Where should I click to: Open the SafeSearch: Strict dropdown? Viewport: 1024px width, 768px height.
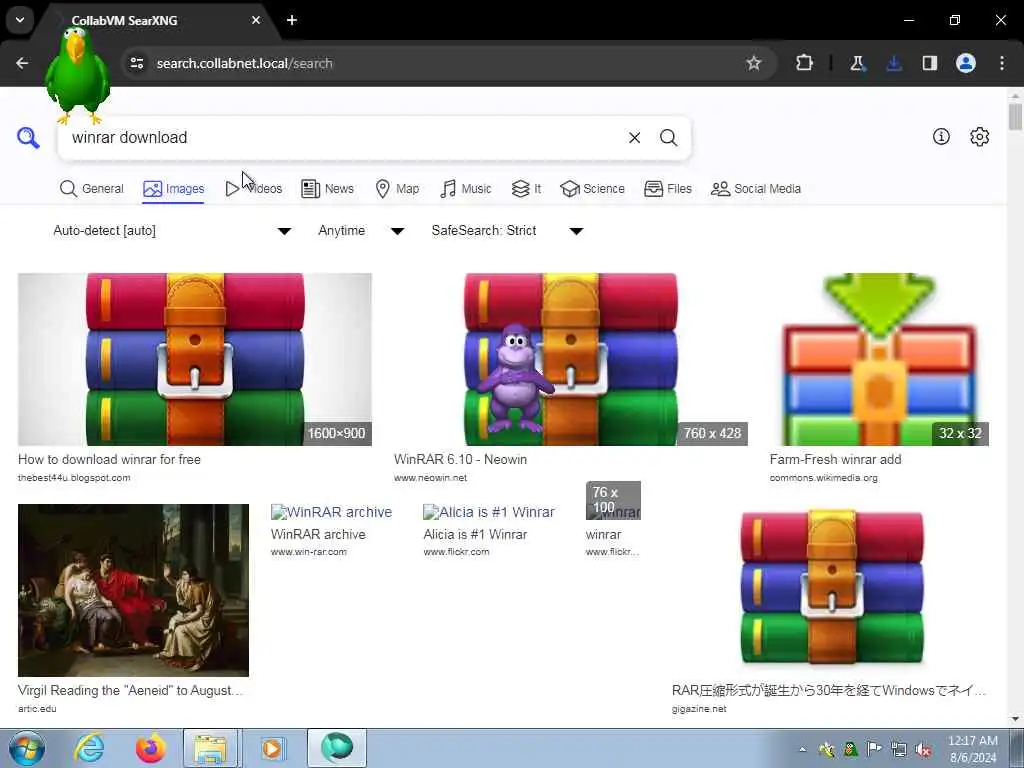point(507,231)
